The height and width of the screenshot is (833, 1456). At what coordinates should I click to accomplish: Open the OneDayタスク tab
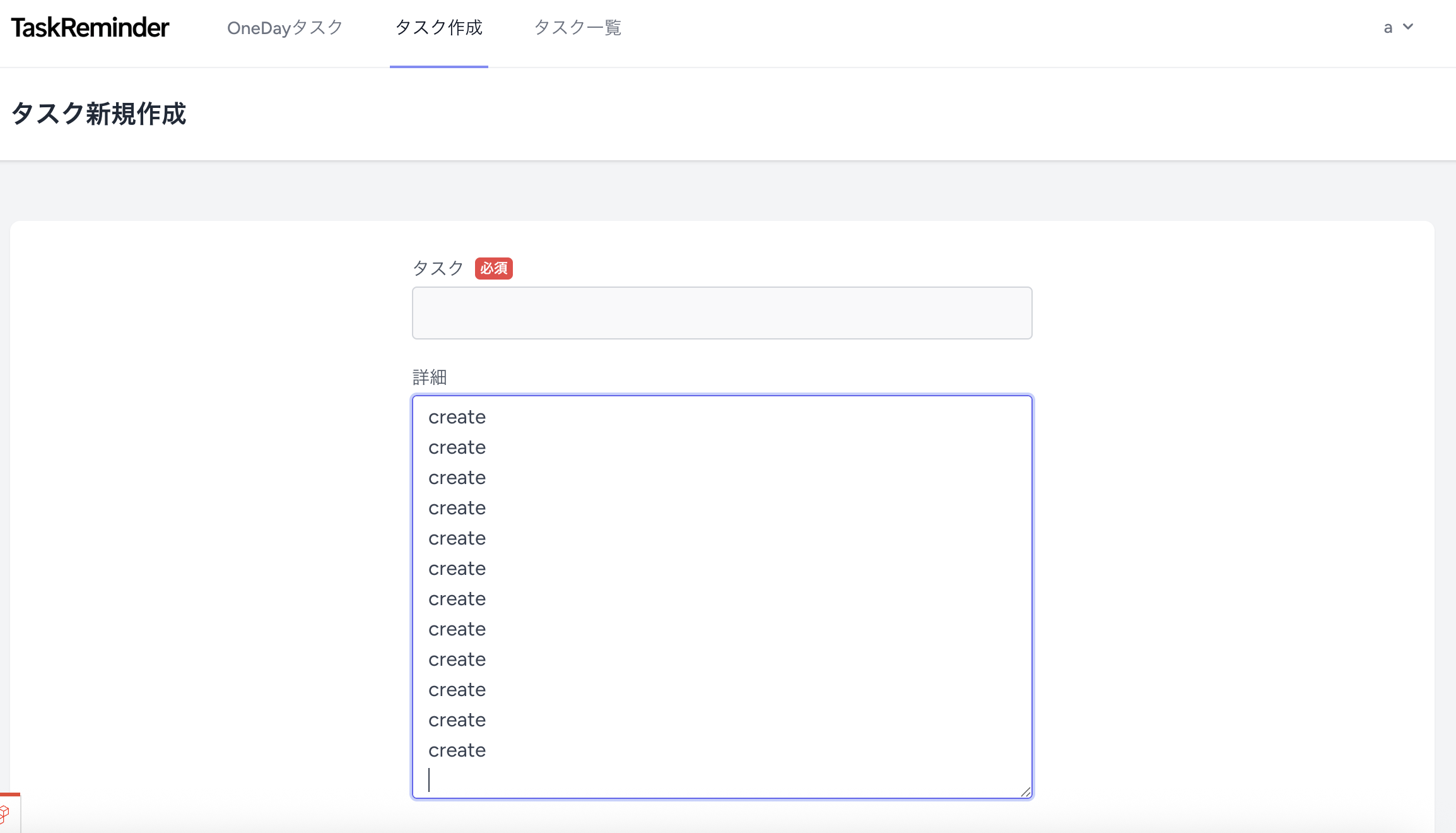pos(285,28)
